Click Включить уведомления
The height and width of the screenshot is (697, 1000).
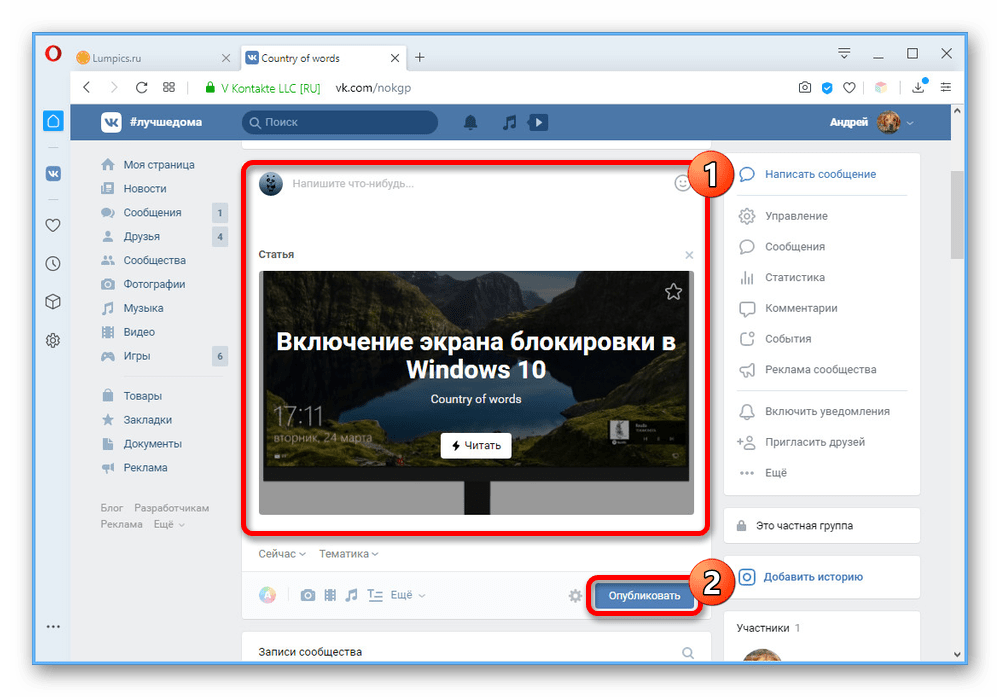click(x=827, y=411)
